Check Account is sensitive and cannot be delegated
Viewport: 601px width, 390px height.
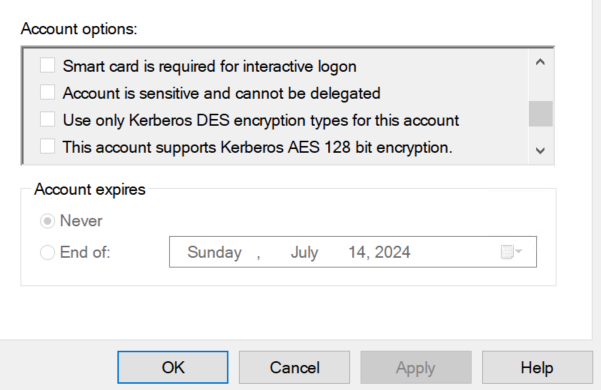[48, 92]
